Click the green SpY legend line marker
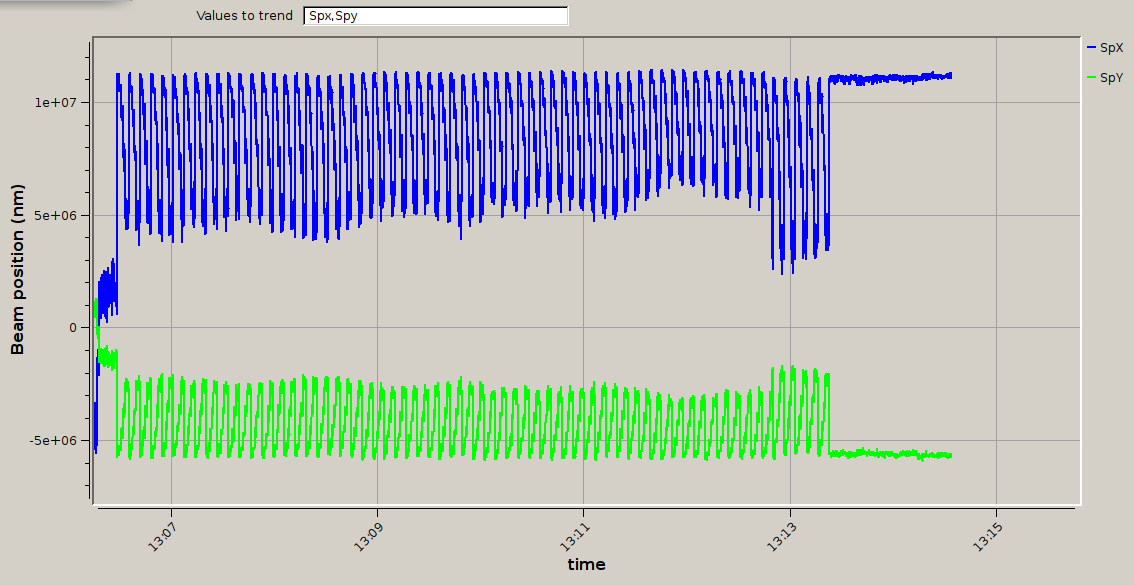Viewport: 1134px width, 585px height. [1091, 78]
